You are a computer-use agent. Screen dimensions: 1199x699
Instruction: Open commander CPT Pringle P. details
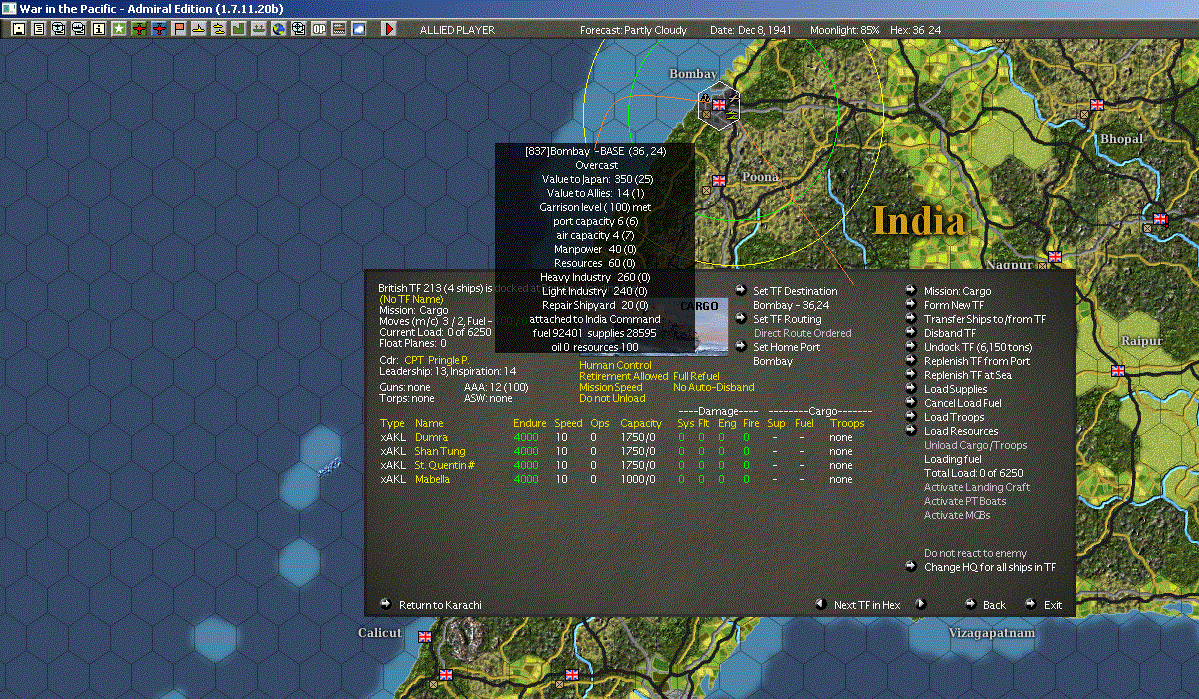coord(436,360)
